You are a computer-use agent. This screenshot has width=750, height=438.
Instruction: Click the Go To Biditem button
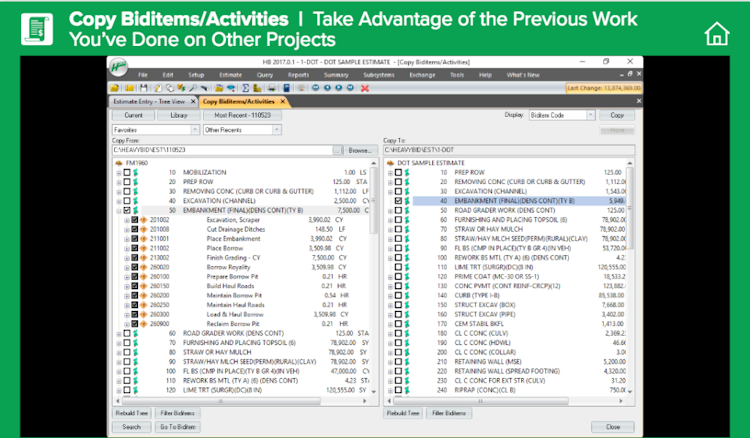pyautogui.click(x=177, y=427)
